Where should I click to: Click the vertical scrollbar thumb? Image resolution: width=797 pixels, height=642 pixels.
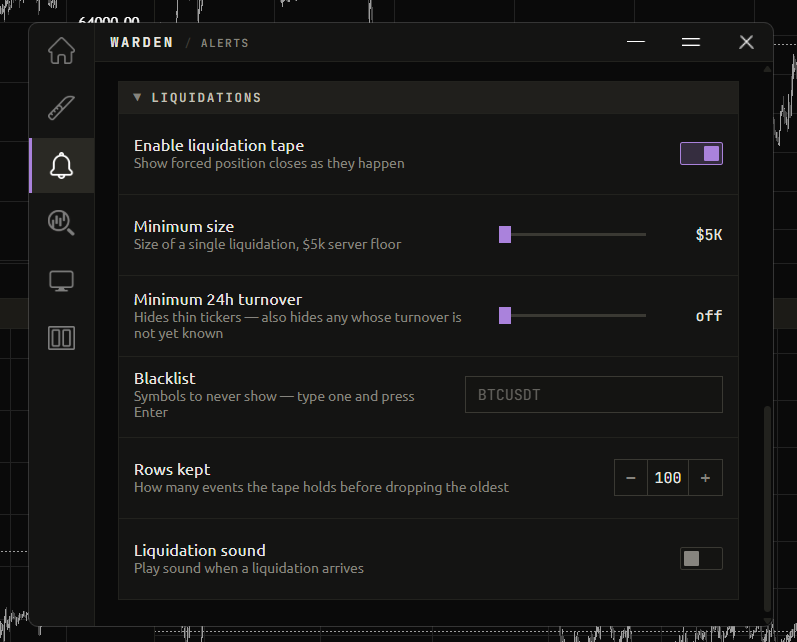coord(768,508)
